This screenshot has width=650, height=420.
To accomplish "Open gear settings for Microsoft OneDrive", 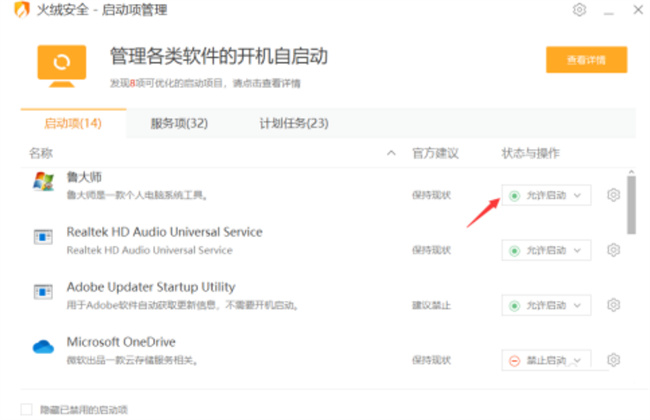I will coord(614,360).
